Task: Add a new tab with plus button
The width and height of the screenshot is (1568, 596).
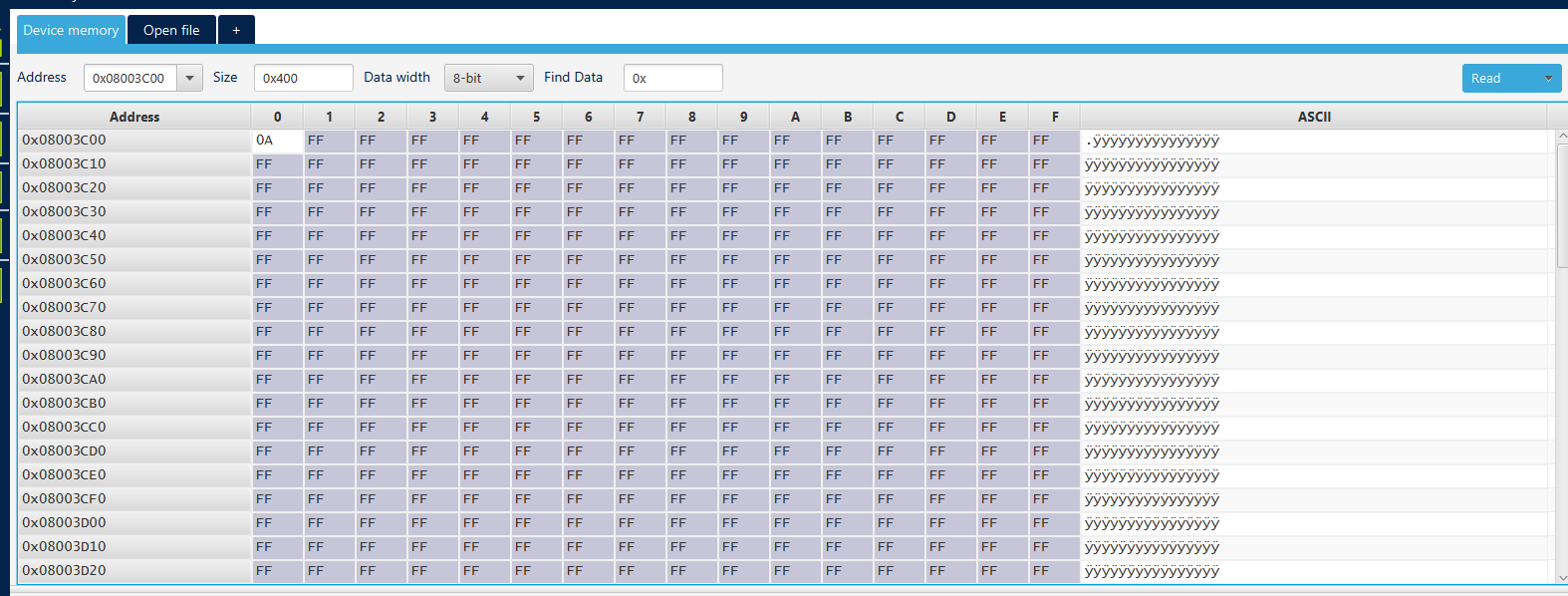Action: click(236, 30)
